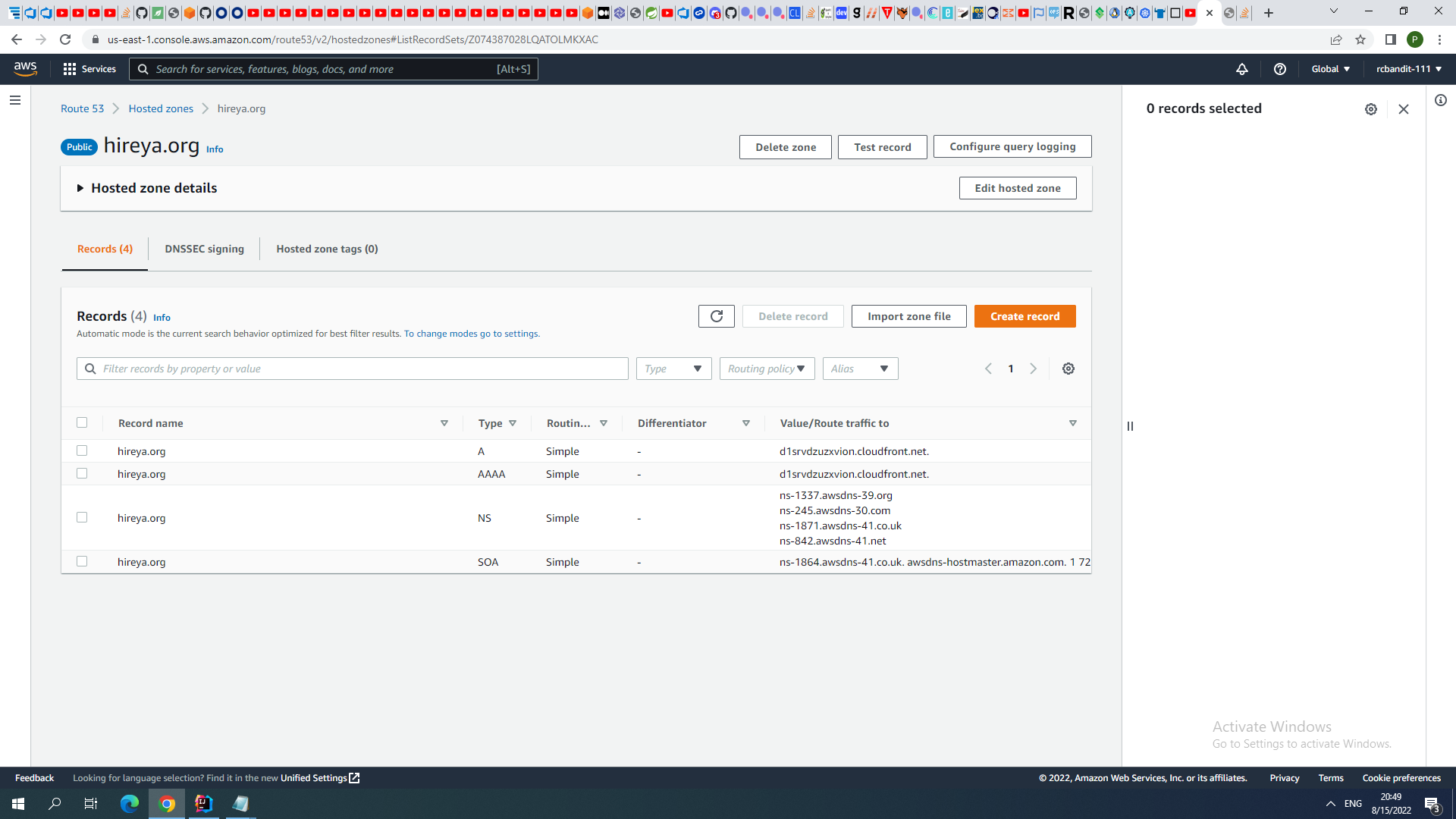
Task: Select all records with header checkbox
Action: (x=82, y=422)
